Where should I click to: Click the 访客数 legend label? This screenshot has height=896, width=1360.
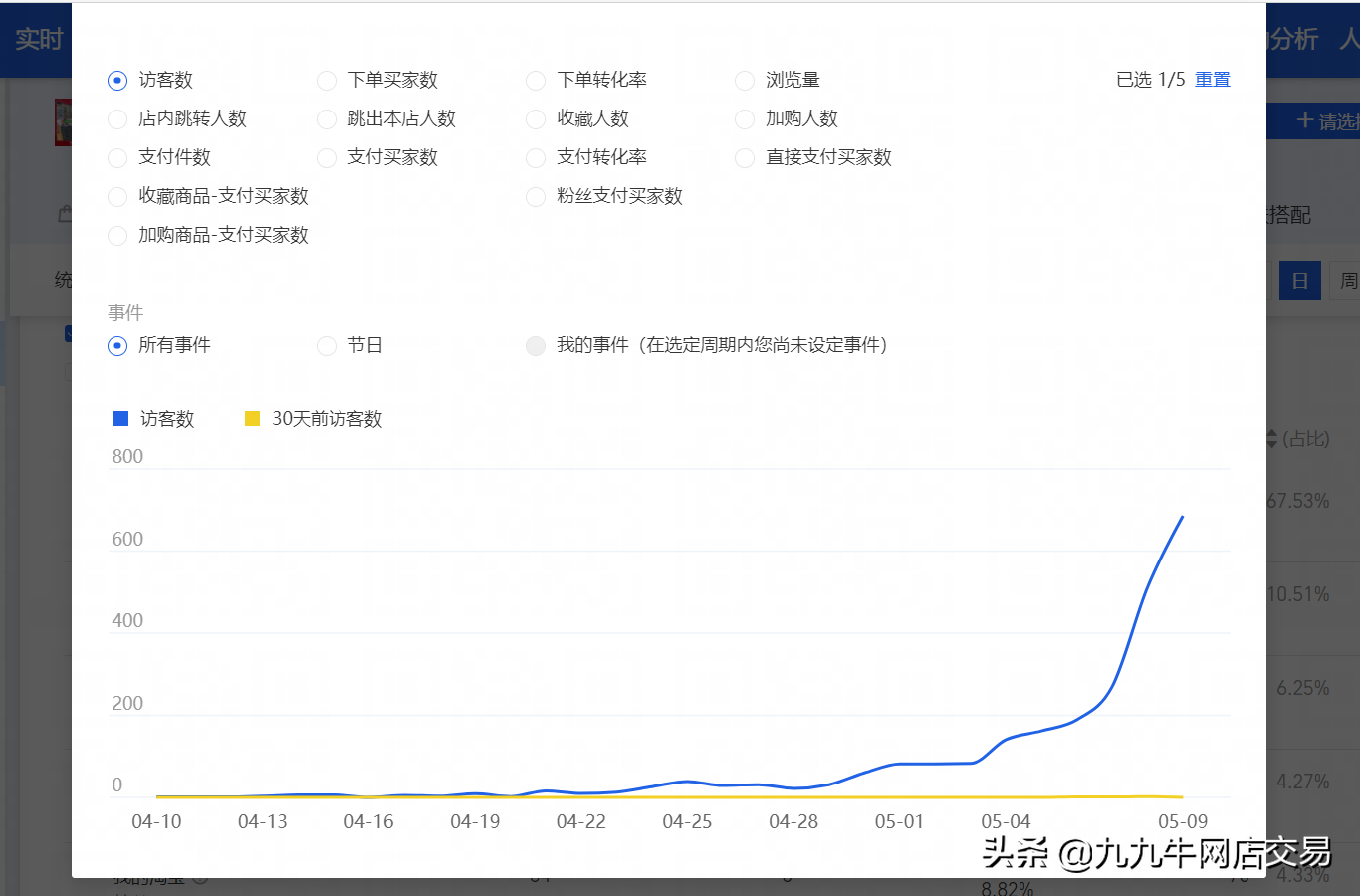coord(167,419)
